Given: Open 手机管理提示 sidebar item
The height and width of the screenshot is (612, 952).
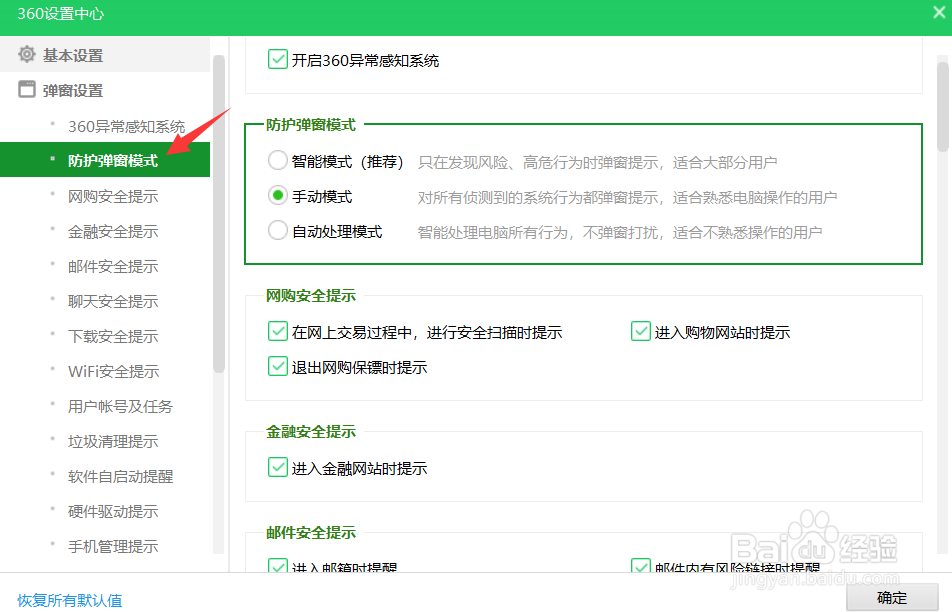Looking at the screenshot, I should pos(113,546).
